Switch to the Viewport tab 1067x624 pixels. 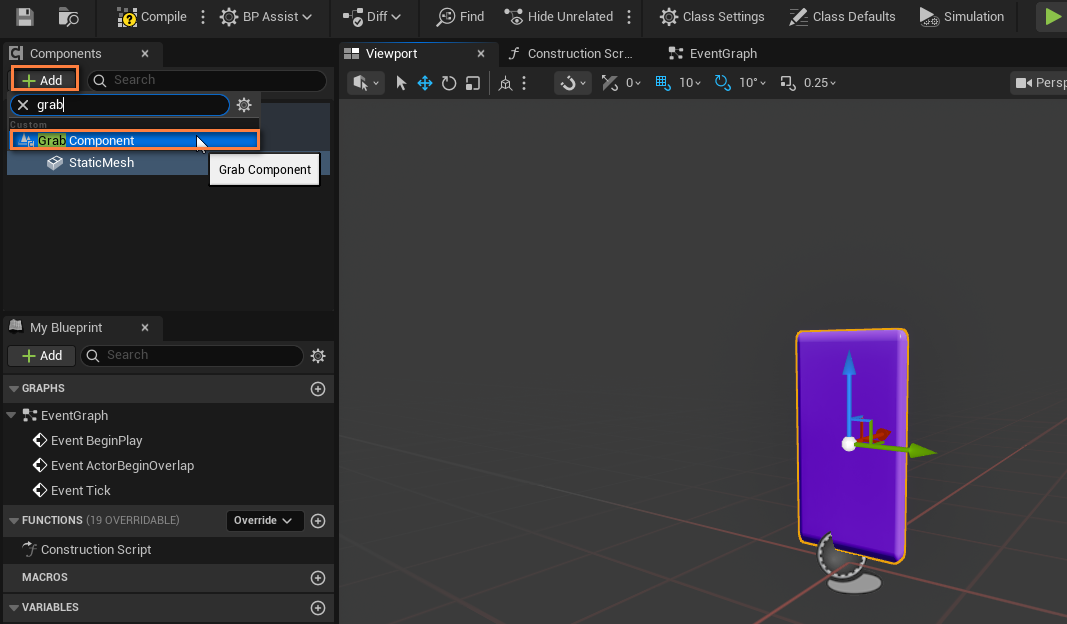click(x=391, y=53)
